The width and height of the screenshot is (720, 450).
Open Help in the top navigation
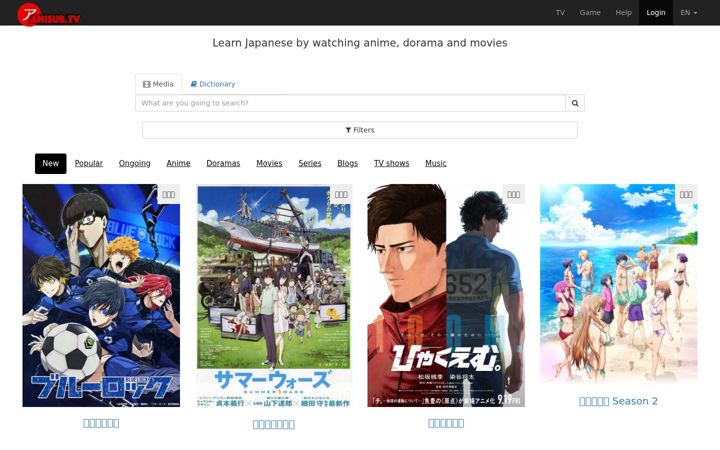tap(623, 12)
